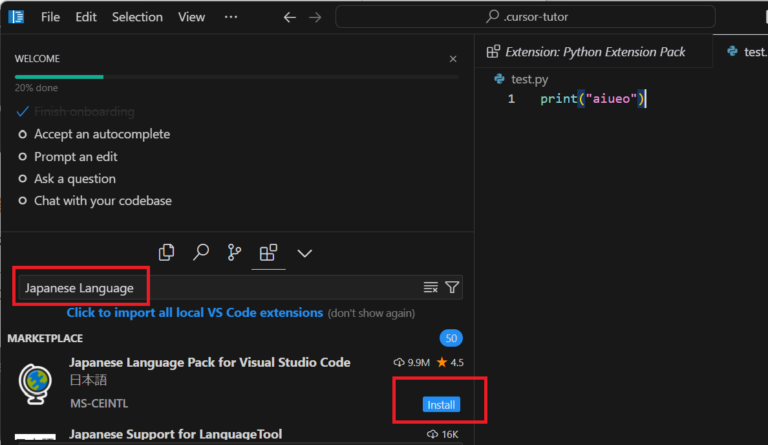Open the overflow menu ellipsis in menu bar
The width and height of the screenshot is (768, 445).
[231, 17]
